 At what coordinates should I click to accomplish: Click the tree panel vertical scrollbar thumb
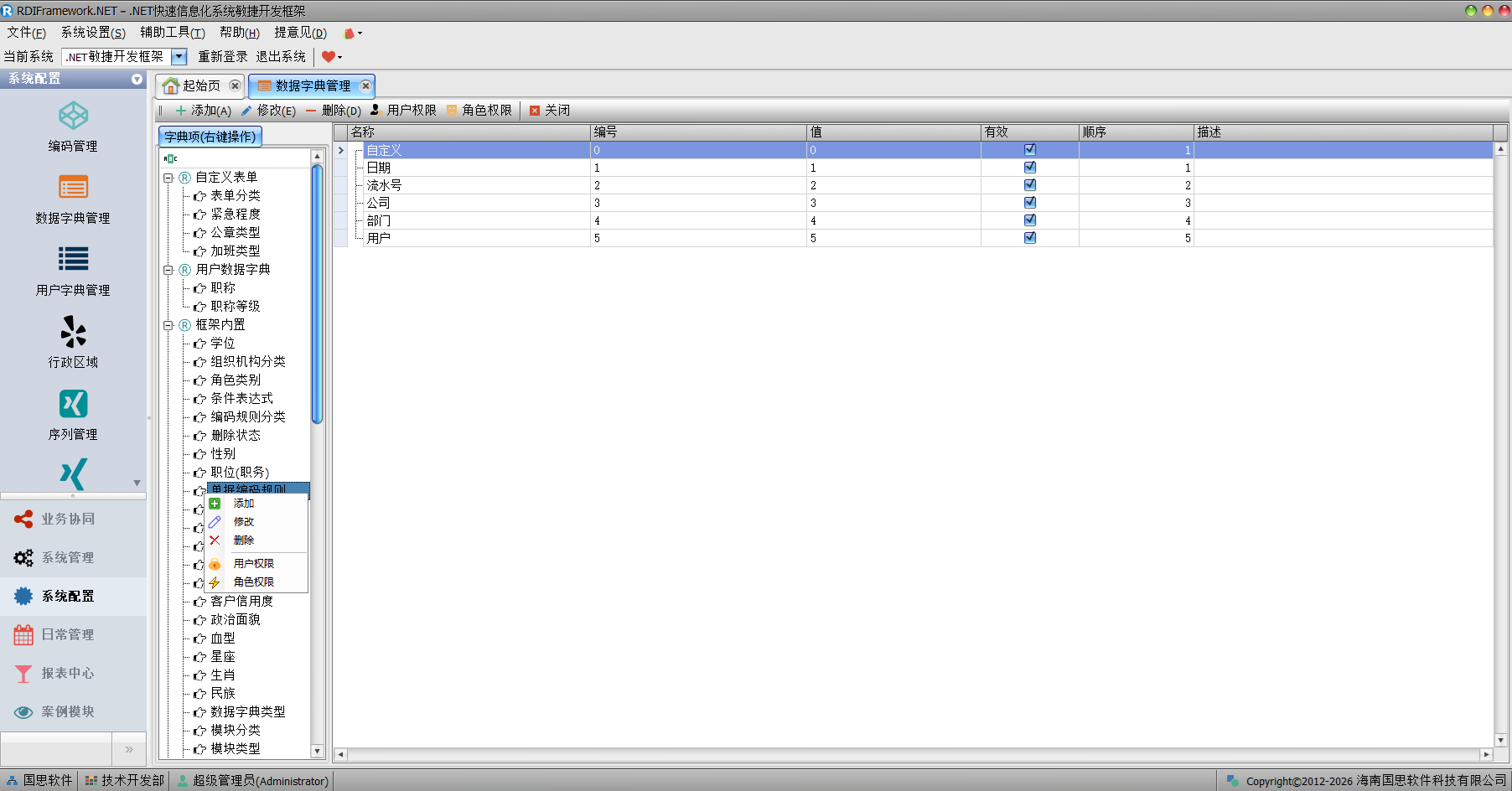(317, 293)
